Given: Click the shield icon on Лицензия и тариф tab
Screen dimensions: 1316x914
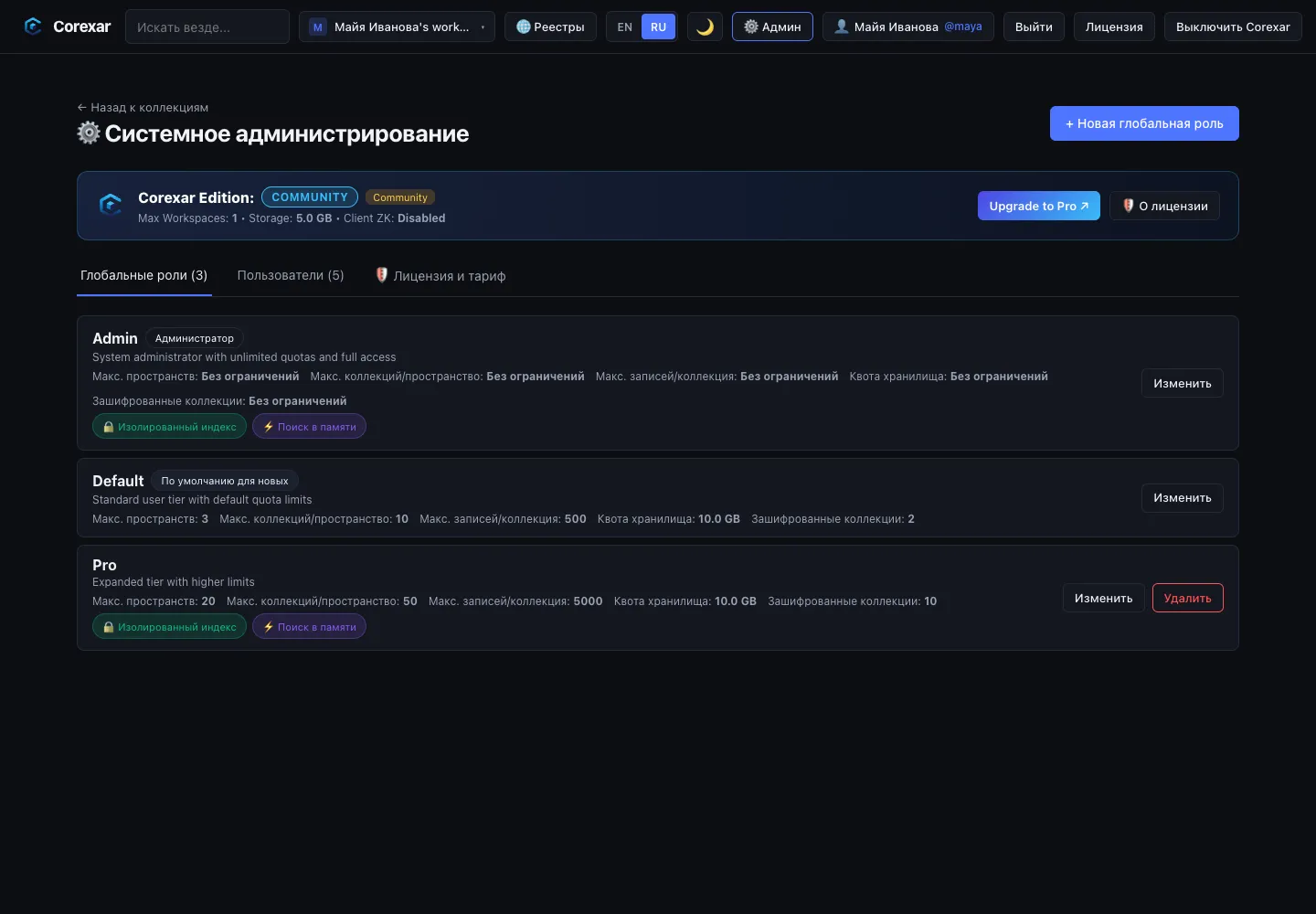Looking at the screenshot, I should click(382, 275).
